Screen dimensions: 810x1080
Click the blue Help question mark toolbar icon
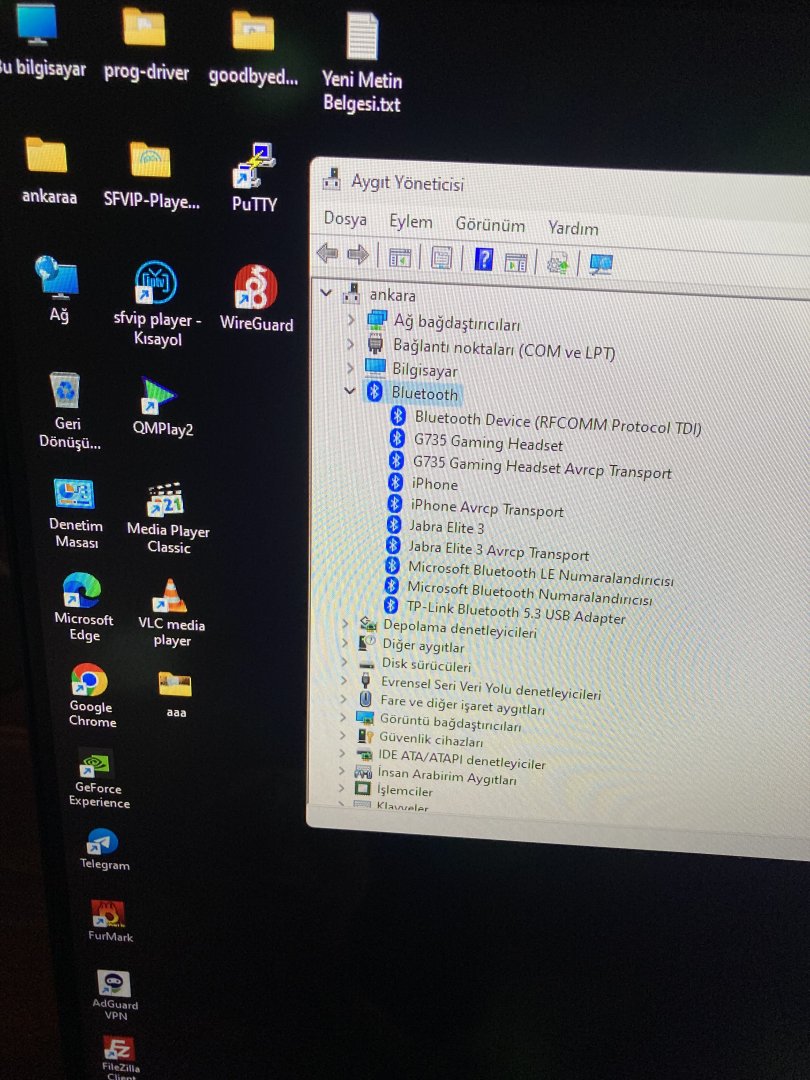484,259
